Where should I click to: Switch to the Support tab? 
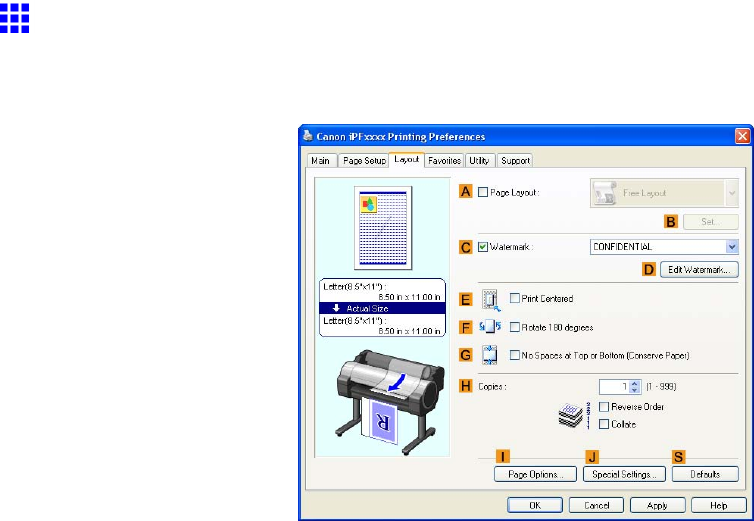coord(515,161)
